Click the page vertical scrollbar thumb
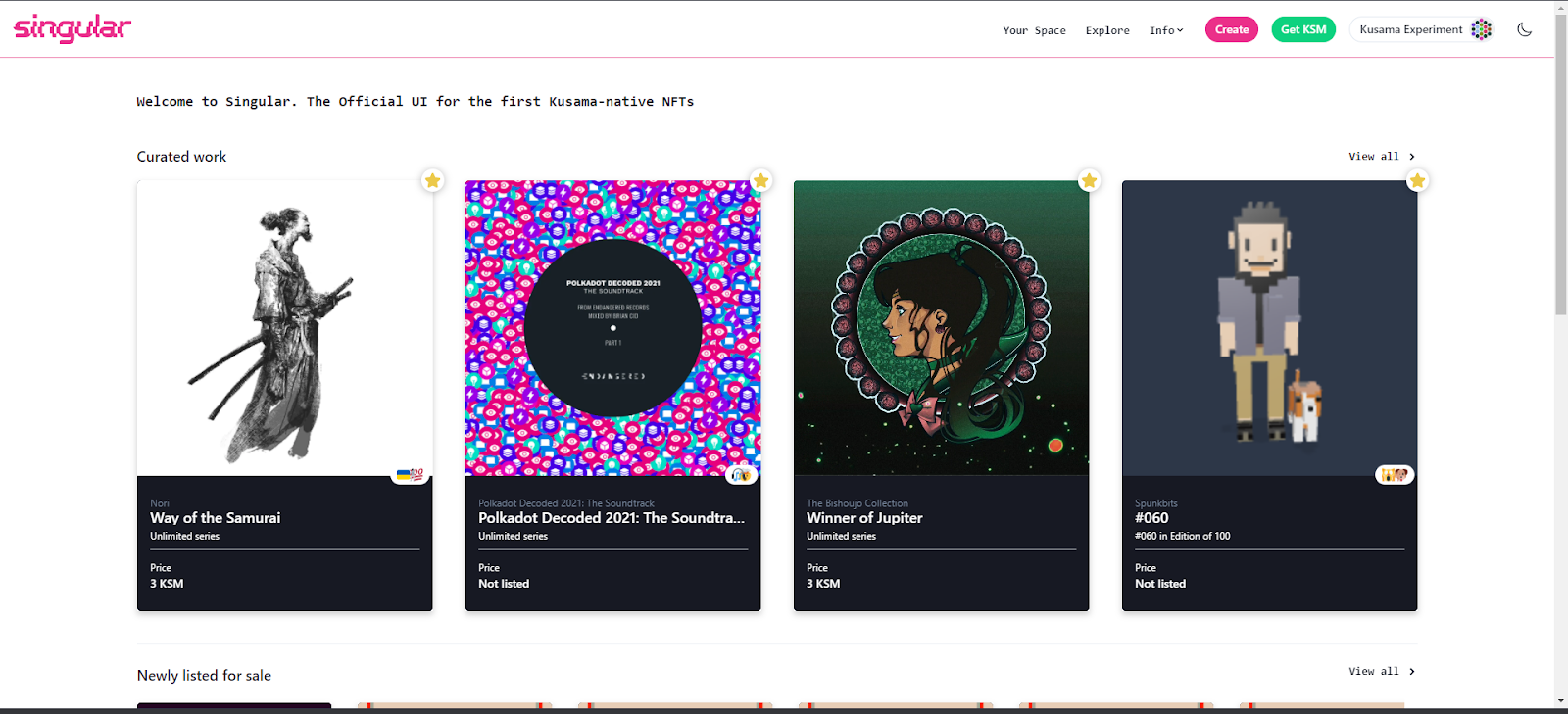Viewport: 1568px width, 714px height. click(1561, 167)
